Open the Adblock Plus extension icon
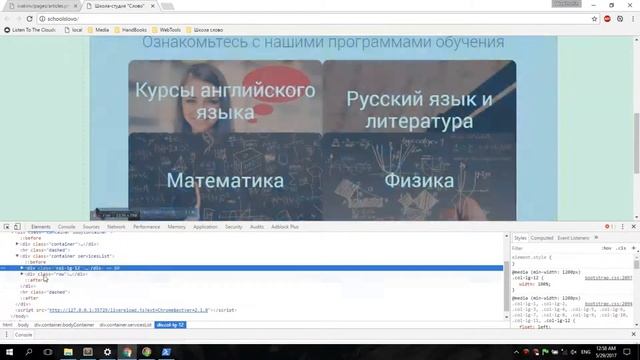 click(x=607, y=19)
